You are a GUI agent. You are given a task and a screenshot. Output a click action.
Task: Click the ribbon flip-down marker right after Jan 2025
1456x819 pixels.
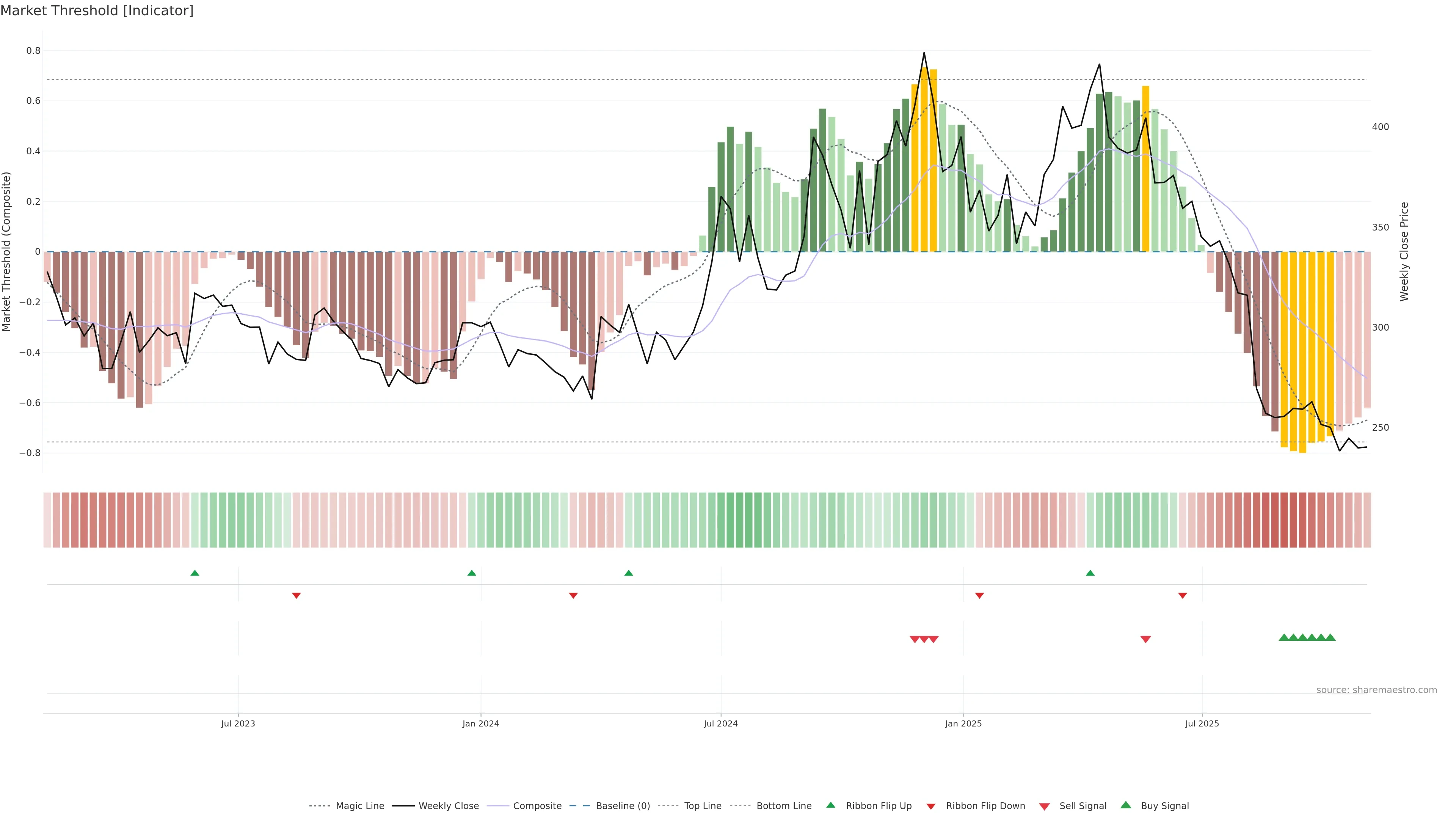[x=979, y=596]
